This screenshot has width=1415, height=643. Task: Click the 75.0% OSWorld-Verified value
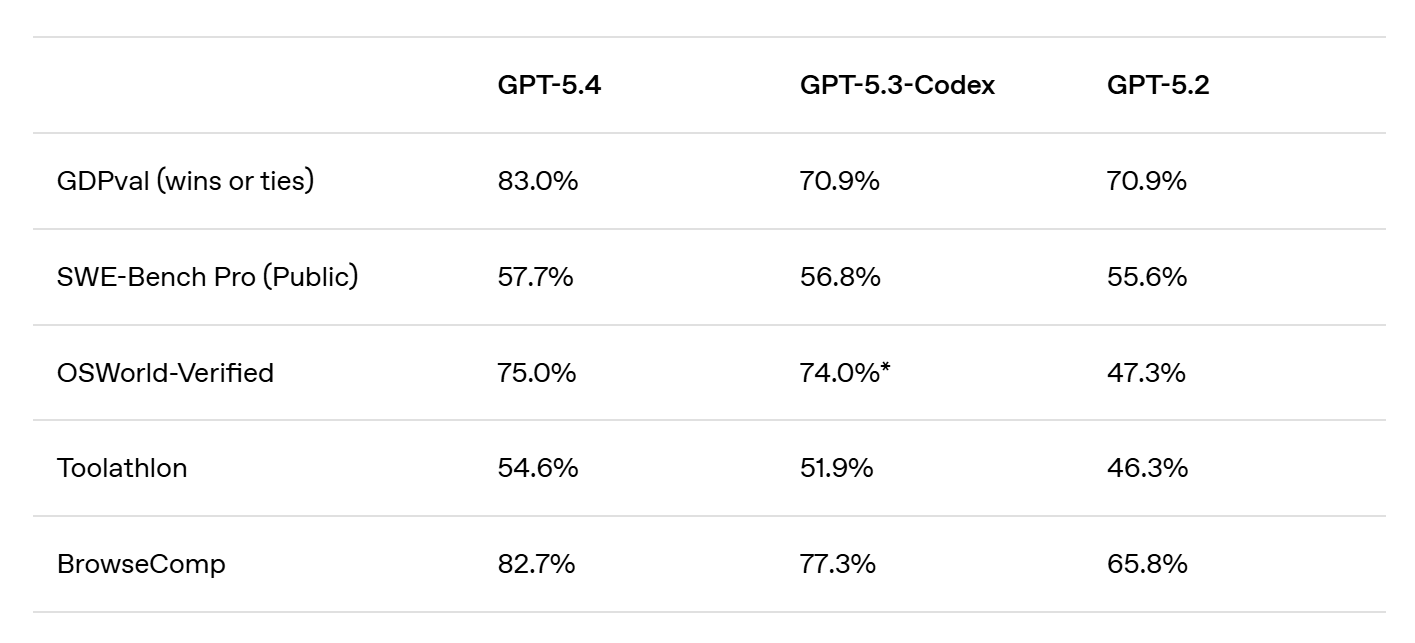(x=536, y=373)
